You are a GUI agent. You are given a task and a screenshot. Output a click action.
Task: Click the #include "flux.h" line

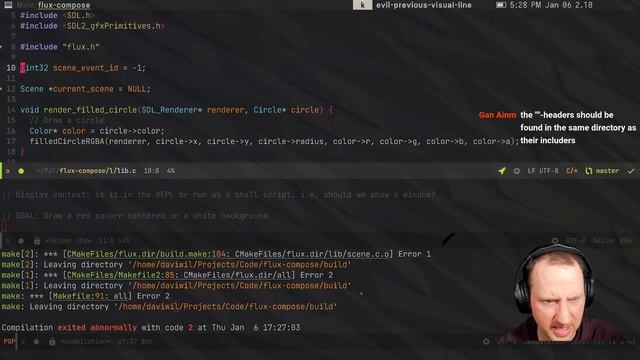coord(60,47)
